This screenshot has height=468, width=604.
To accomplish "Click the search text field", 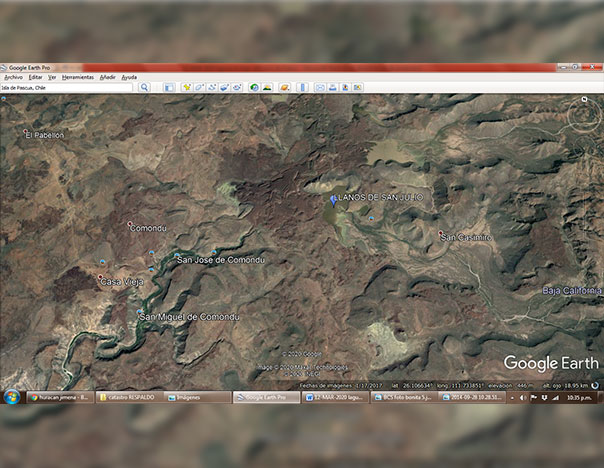I will click(67, 87).
